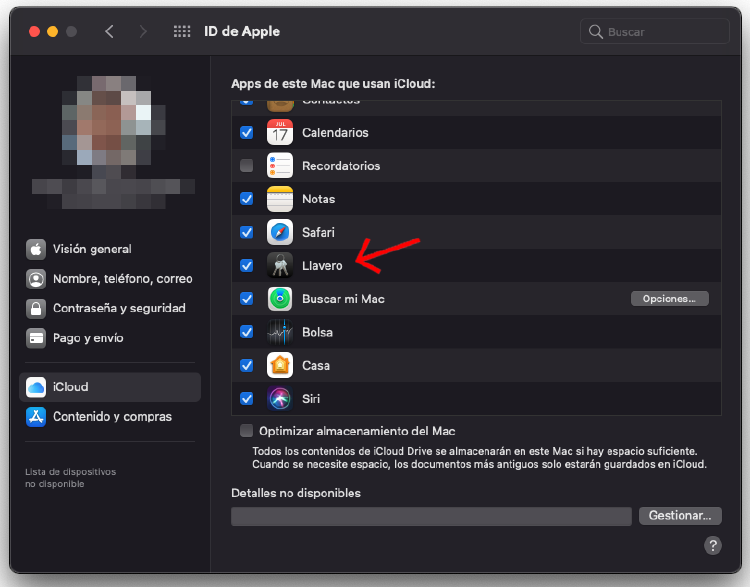Viewport: 750px width, 587px height.
Task: Click the Siri label
Action: click(x=311, y=399)
